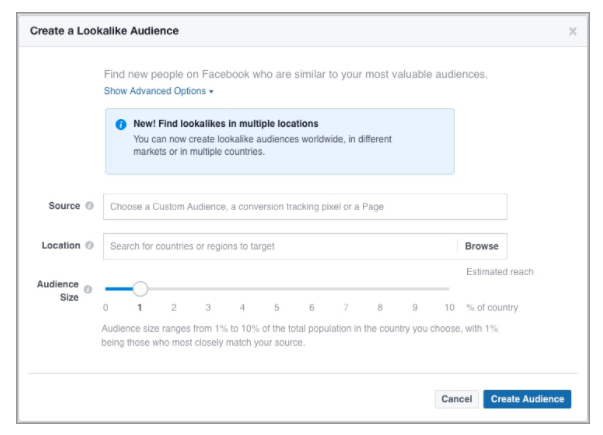Image resolution: width=603 pixels, height=435 pixels.
Task: Open the Browse locations button
Action: 482,246
